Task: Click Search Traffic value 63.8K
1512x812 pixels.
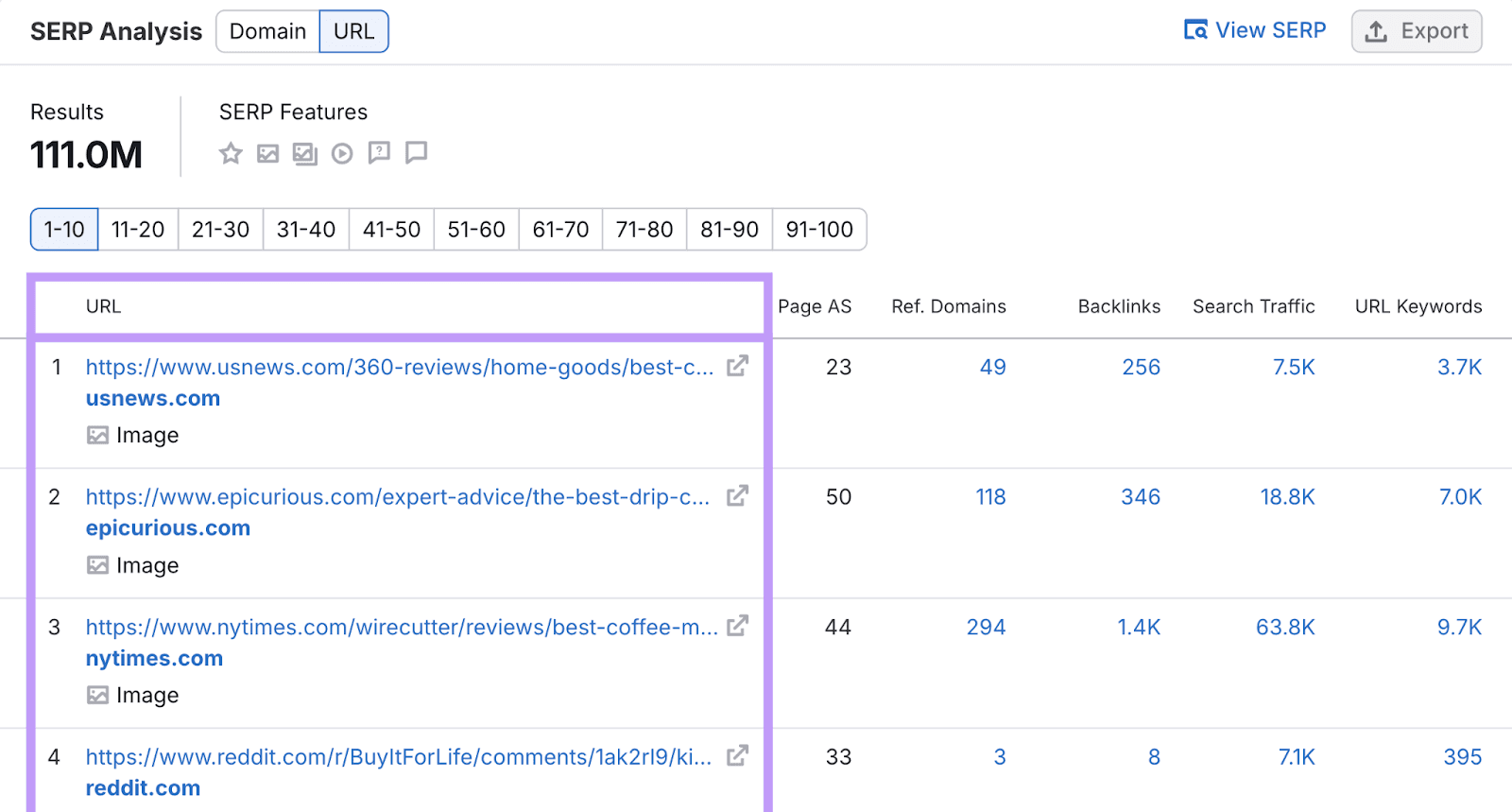Action: 1285,627
